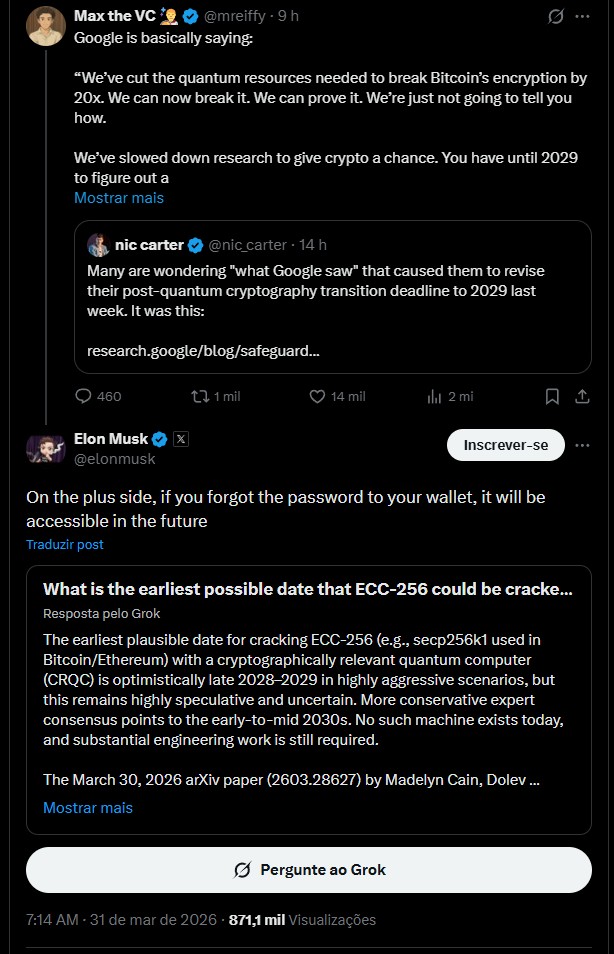Click the Pergunte ao Grok button

click(x=308, y=869)
